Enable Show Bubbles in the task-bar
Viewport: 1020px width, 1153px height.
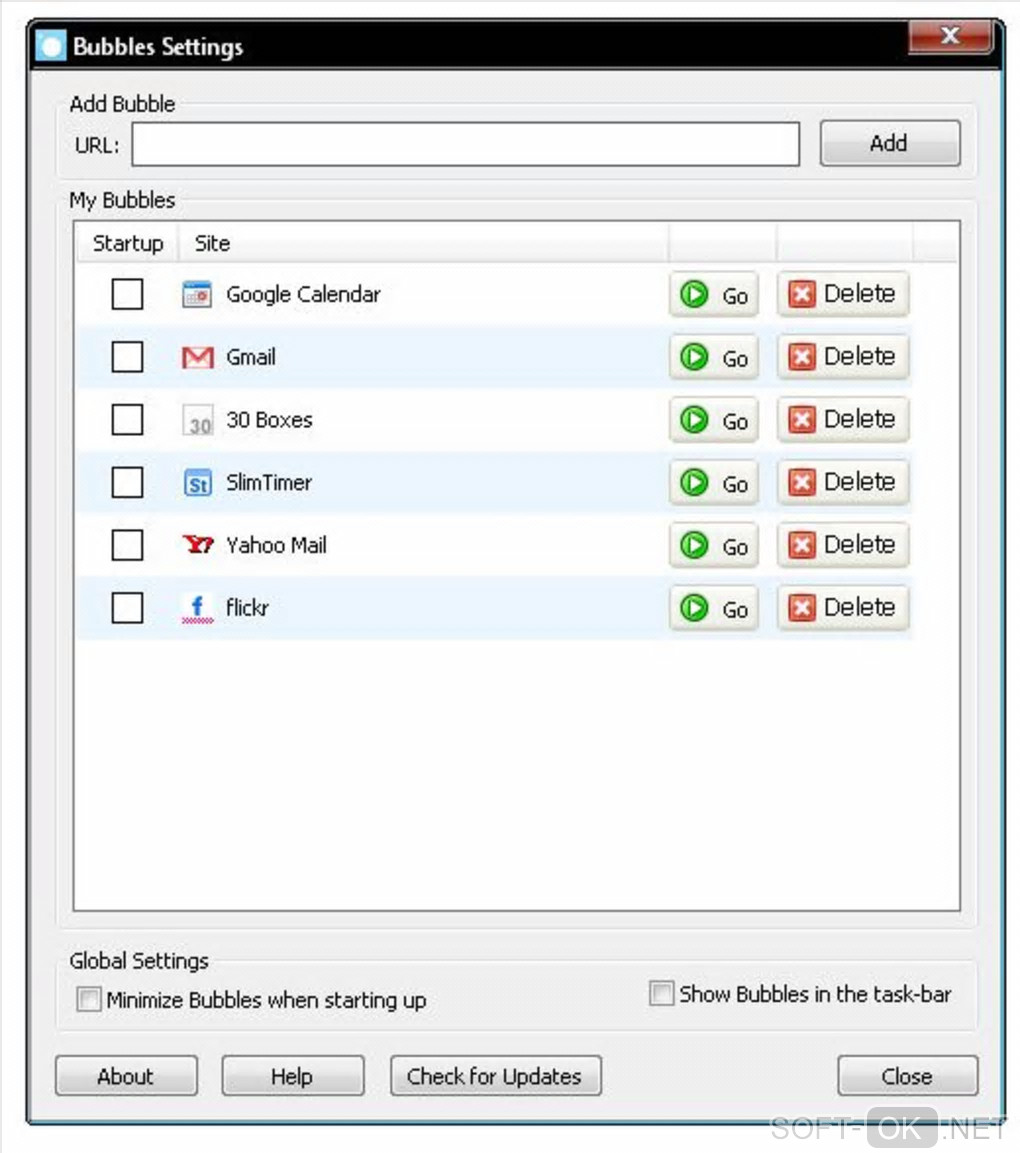(661, 993)
